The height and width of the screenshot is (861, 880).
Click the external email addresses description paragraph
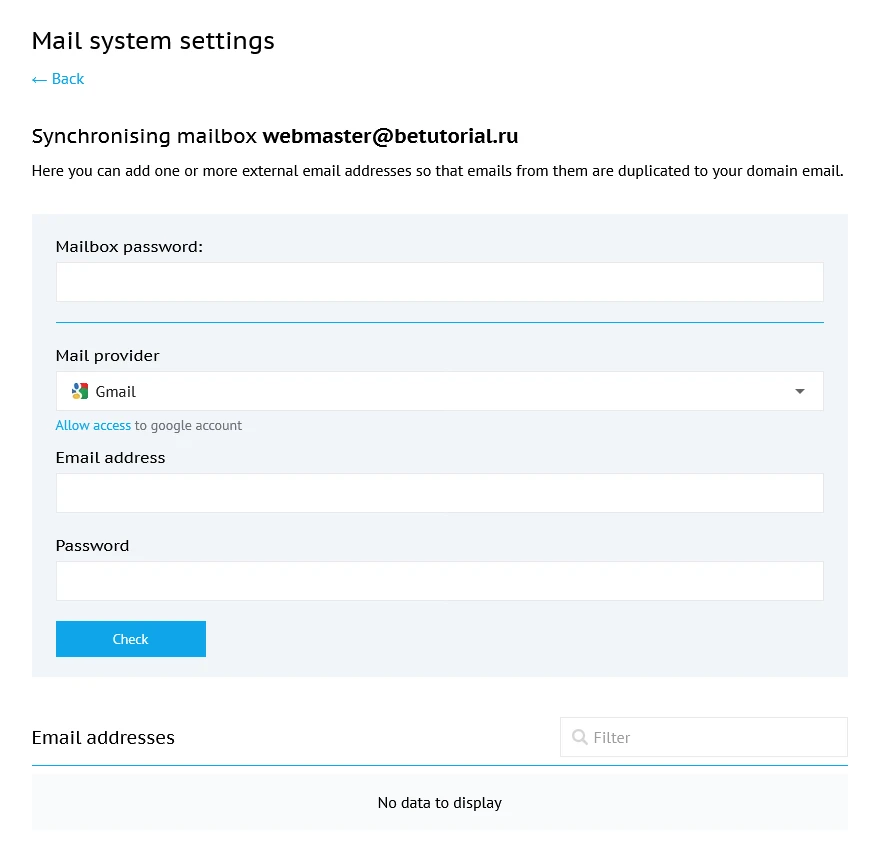click(x=437, y=171)
